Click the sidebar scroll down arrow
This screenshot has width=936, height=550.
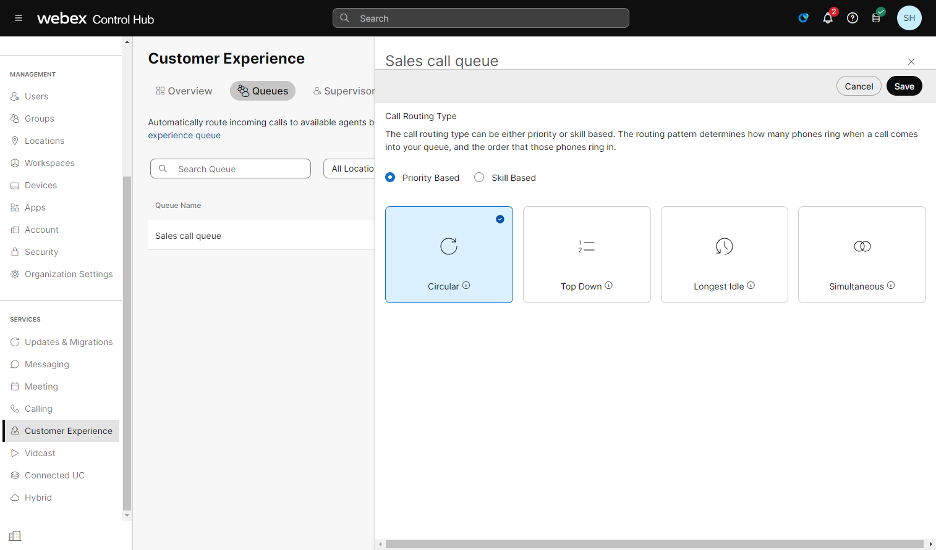click(127, 515)
